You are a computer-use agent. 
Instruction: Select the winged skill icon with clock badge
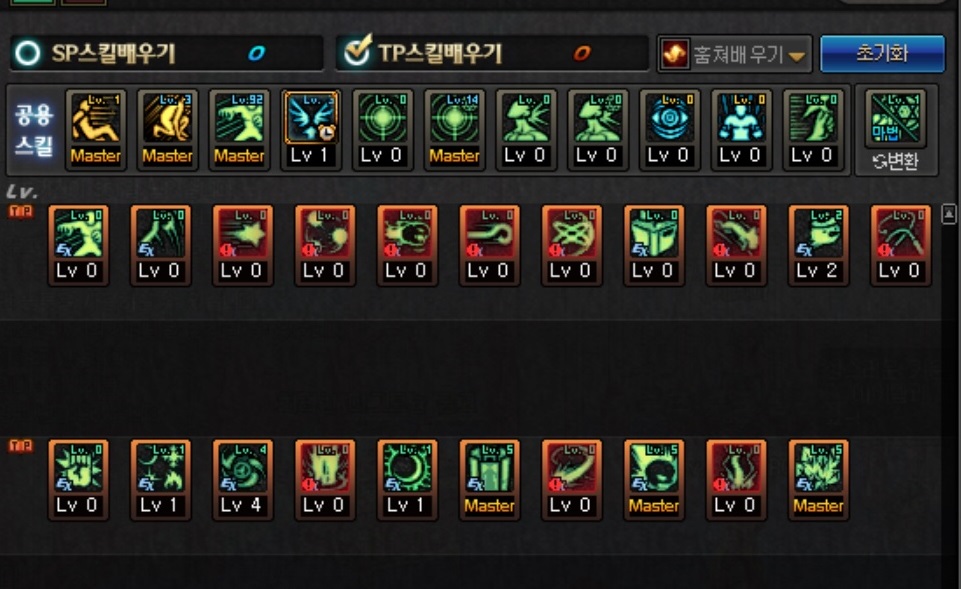[311, 129]
